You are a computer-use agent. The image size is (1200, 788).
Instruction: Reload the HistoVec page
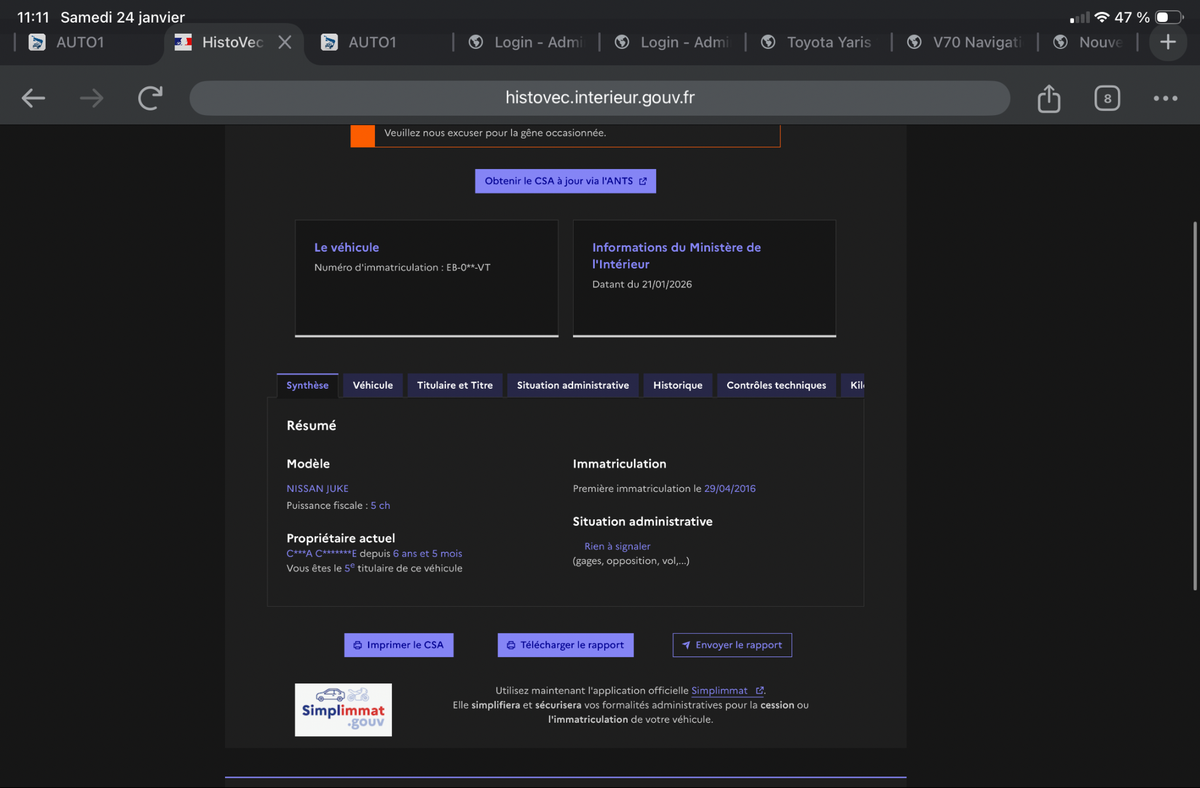150,98
